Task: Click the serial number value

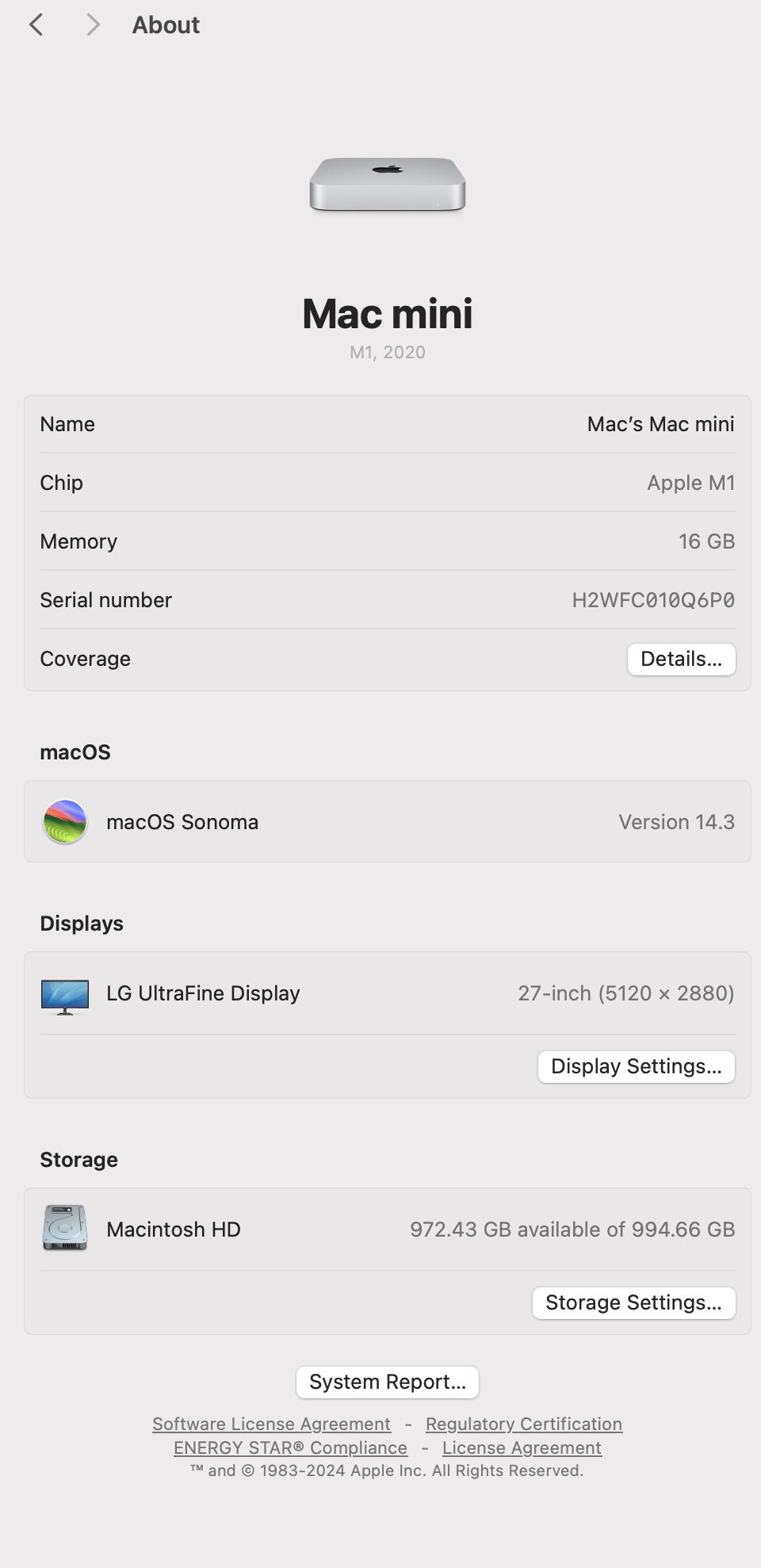Action: [653, 600]
